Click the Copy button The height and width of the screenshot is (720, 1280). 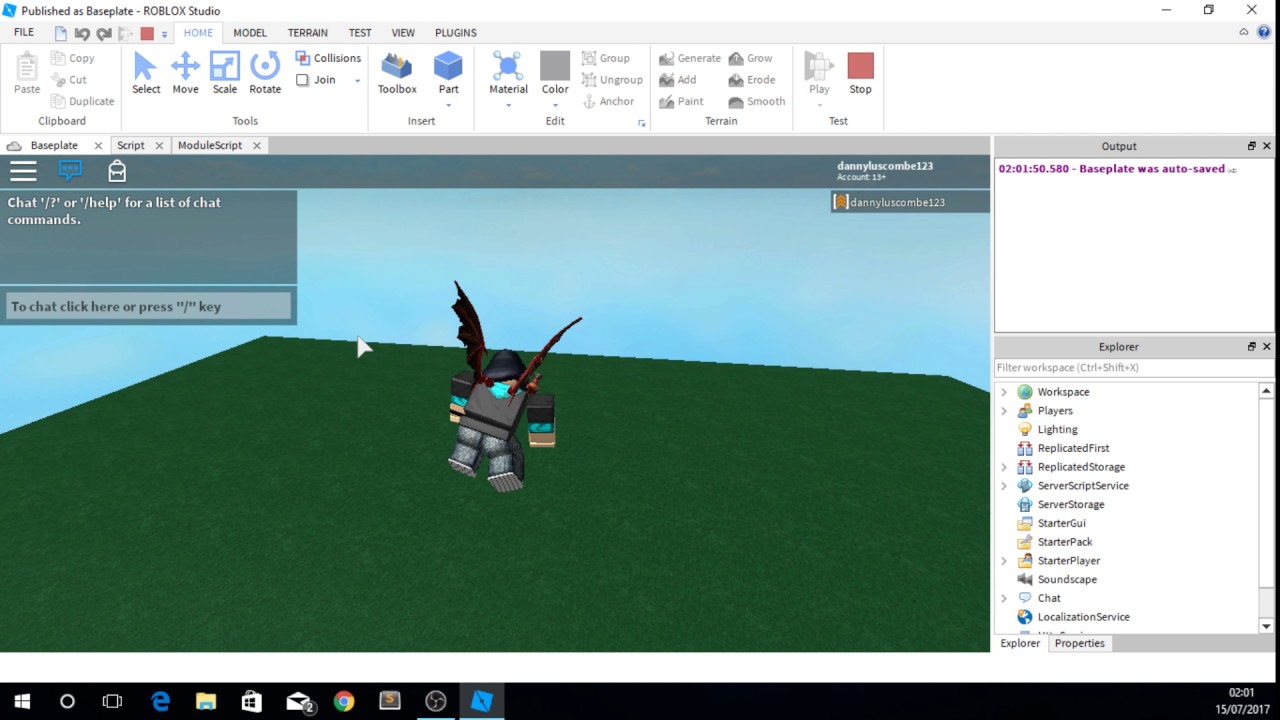point(73,58)
